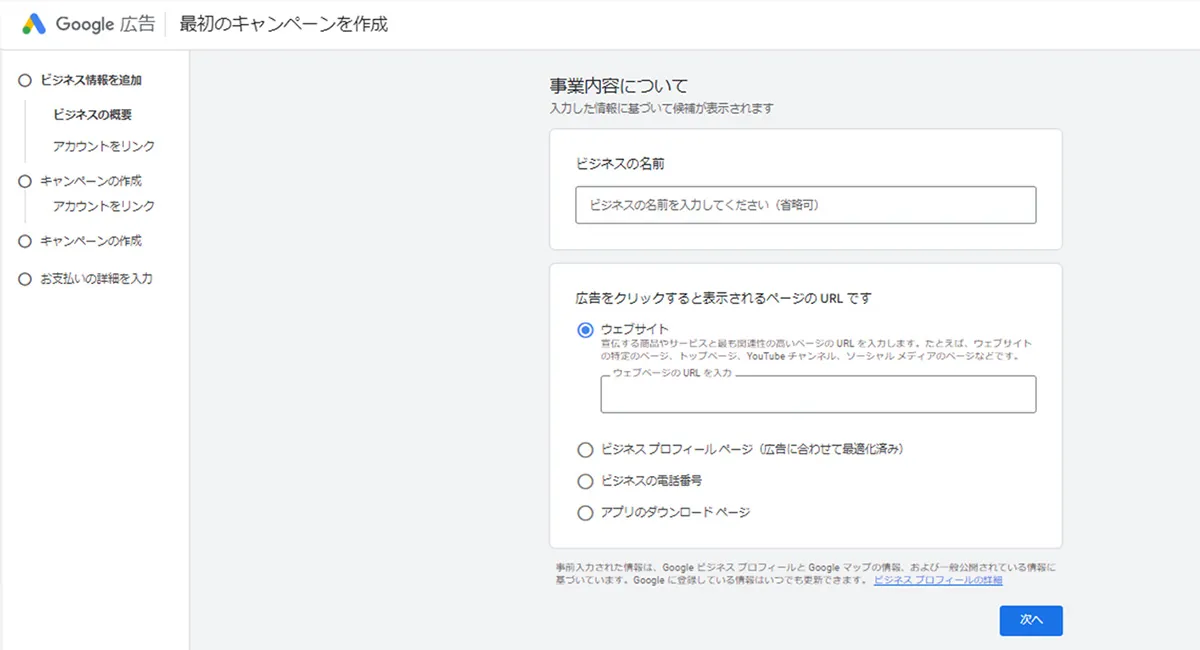Click the second キャンペーンの作成 step circle
The width and height of the screenshot is (1200, 650).
(24, 241)
